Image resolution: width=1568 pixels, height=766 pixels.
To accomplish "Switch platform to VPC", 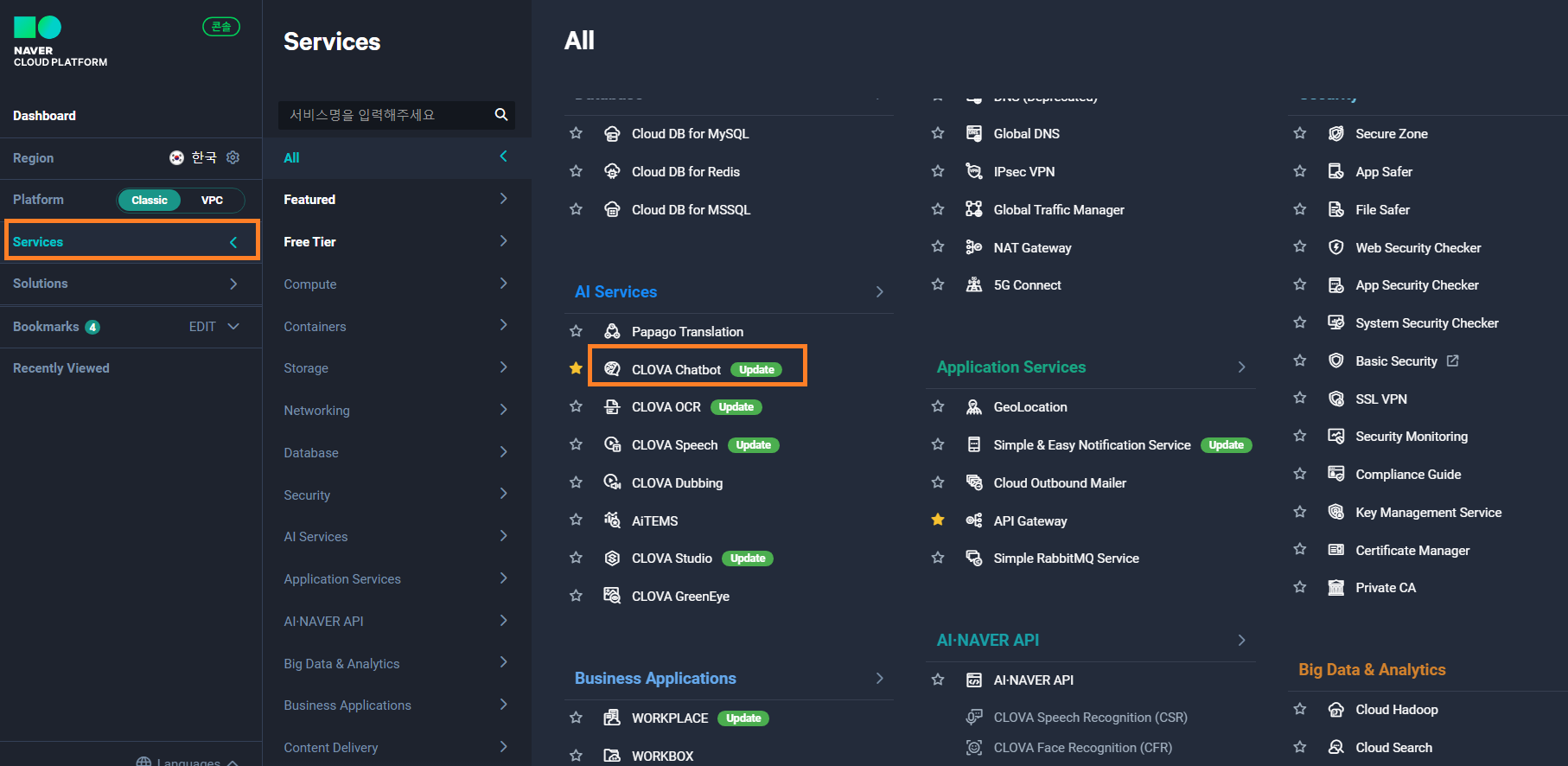I will 212,200.
